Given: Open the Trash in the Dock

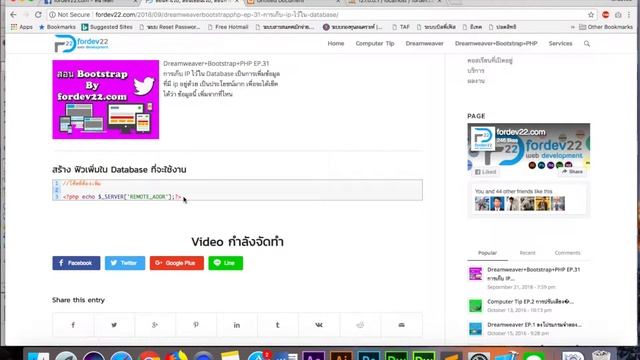Looking at the screenshot, I should 601,356.
